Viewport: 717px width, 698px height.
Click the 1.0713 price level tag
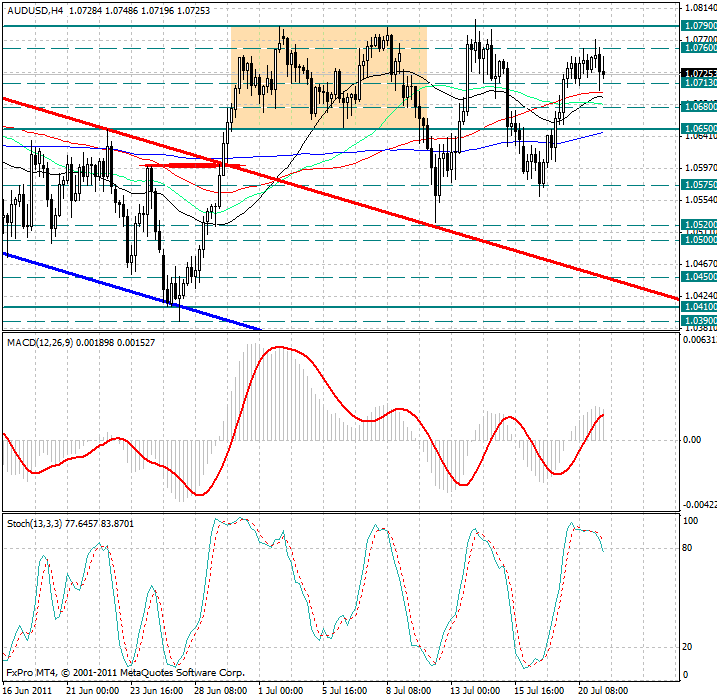tap(699, 83)
